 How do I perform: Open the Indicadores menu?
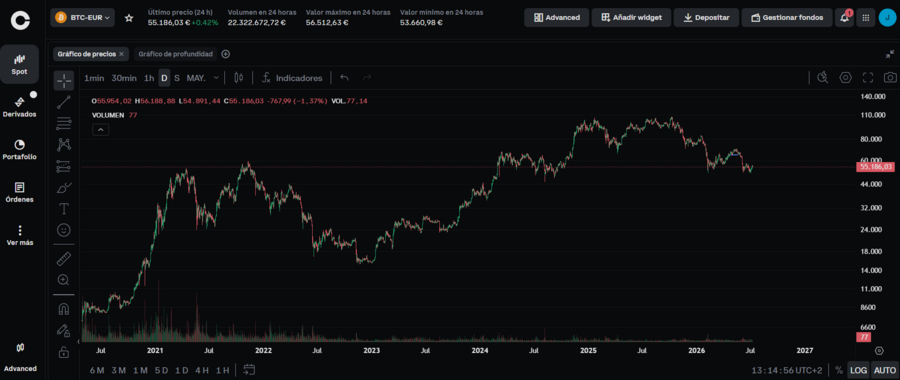pos(293,77)
